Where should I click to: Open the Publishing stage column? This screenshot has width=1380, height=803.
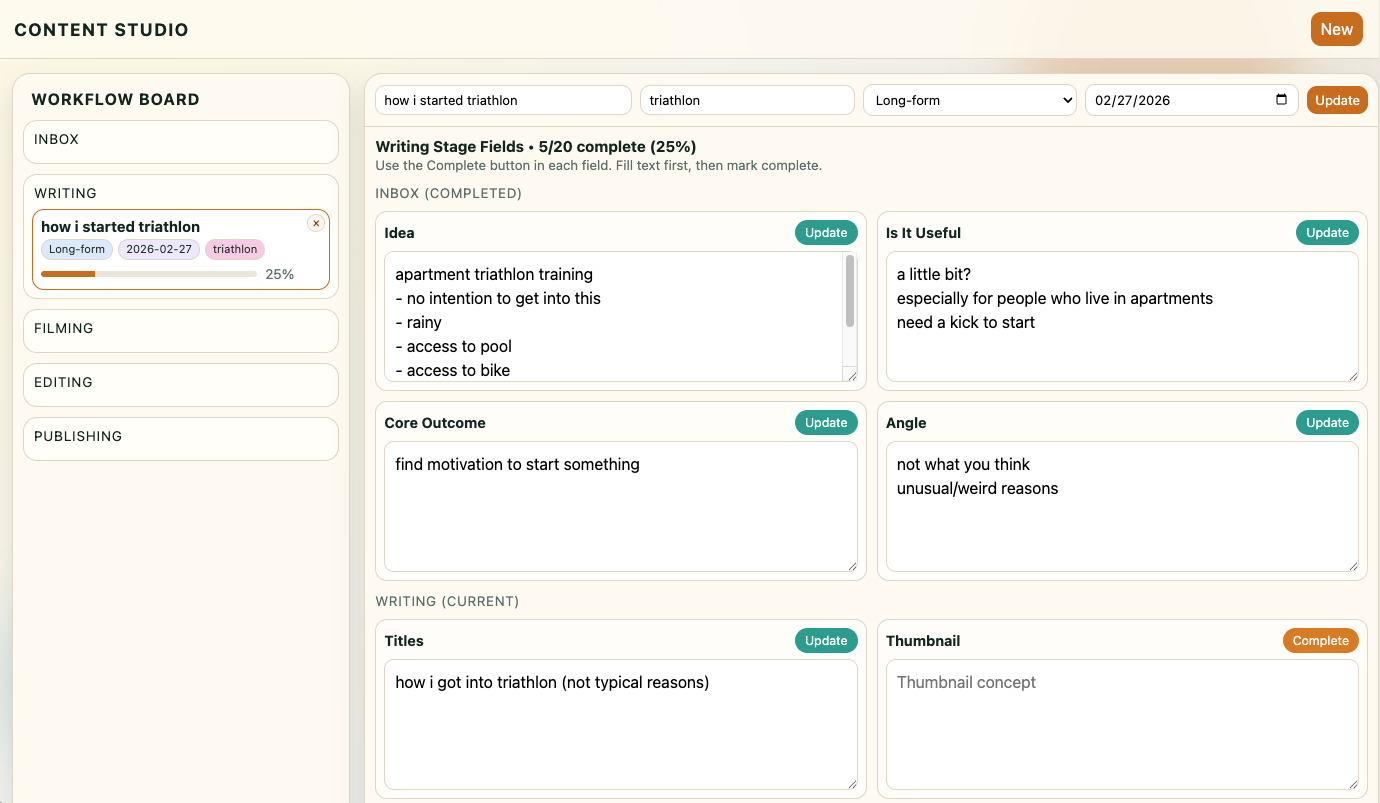[181, 438]
